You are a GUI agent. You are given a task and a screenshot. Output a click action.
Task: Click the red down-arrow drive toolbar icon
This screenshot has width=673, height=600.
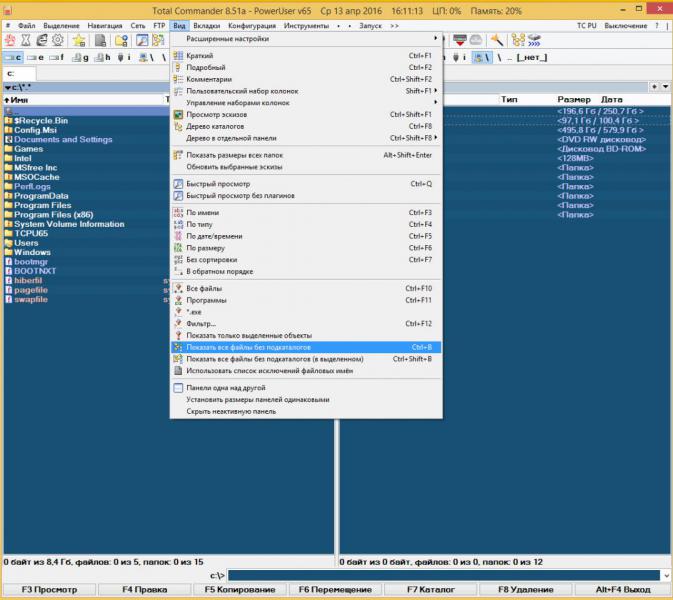(x=460, y=40)
